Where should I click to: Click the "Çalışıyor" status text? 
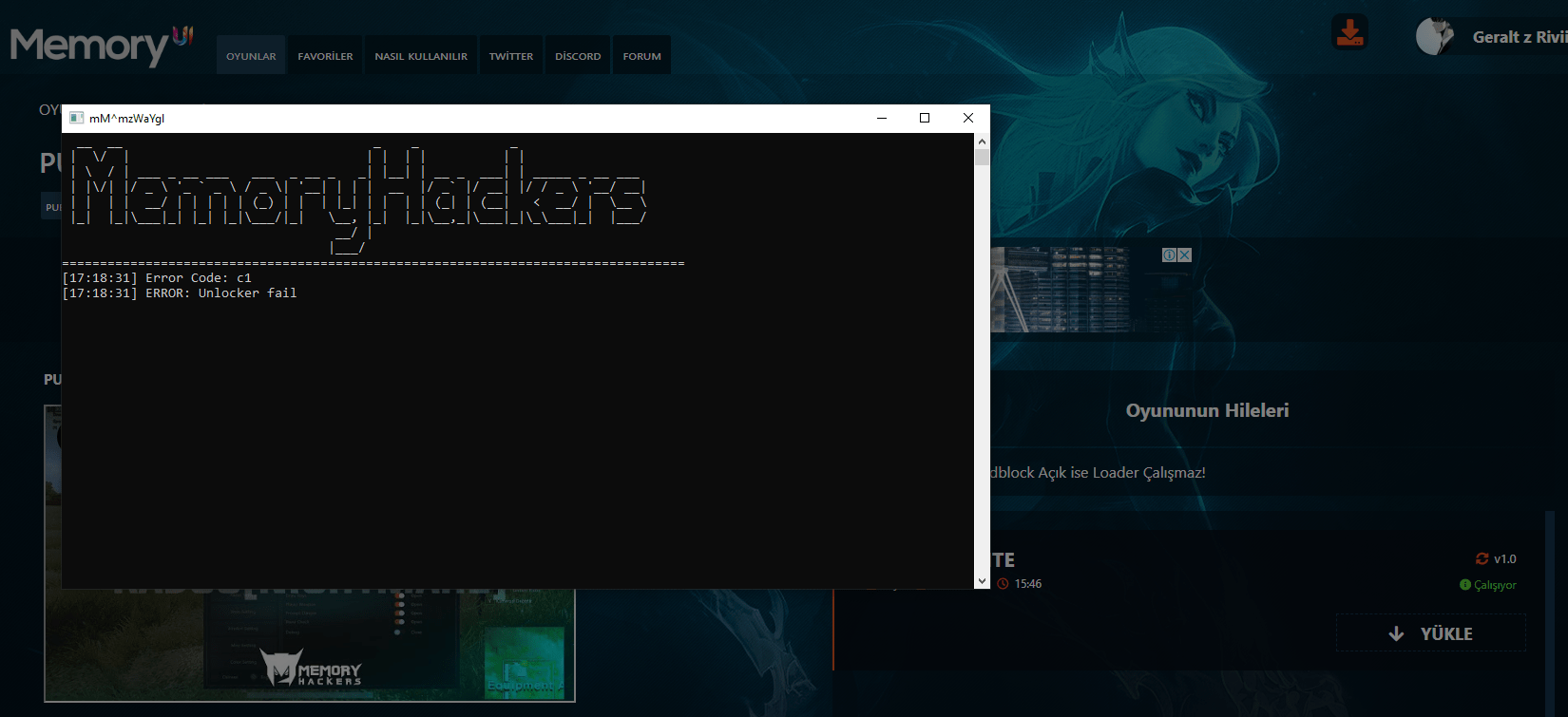[x=1495, y=585]
